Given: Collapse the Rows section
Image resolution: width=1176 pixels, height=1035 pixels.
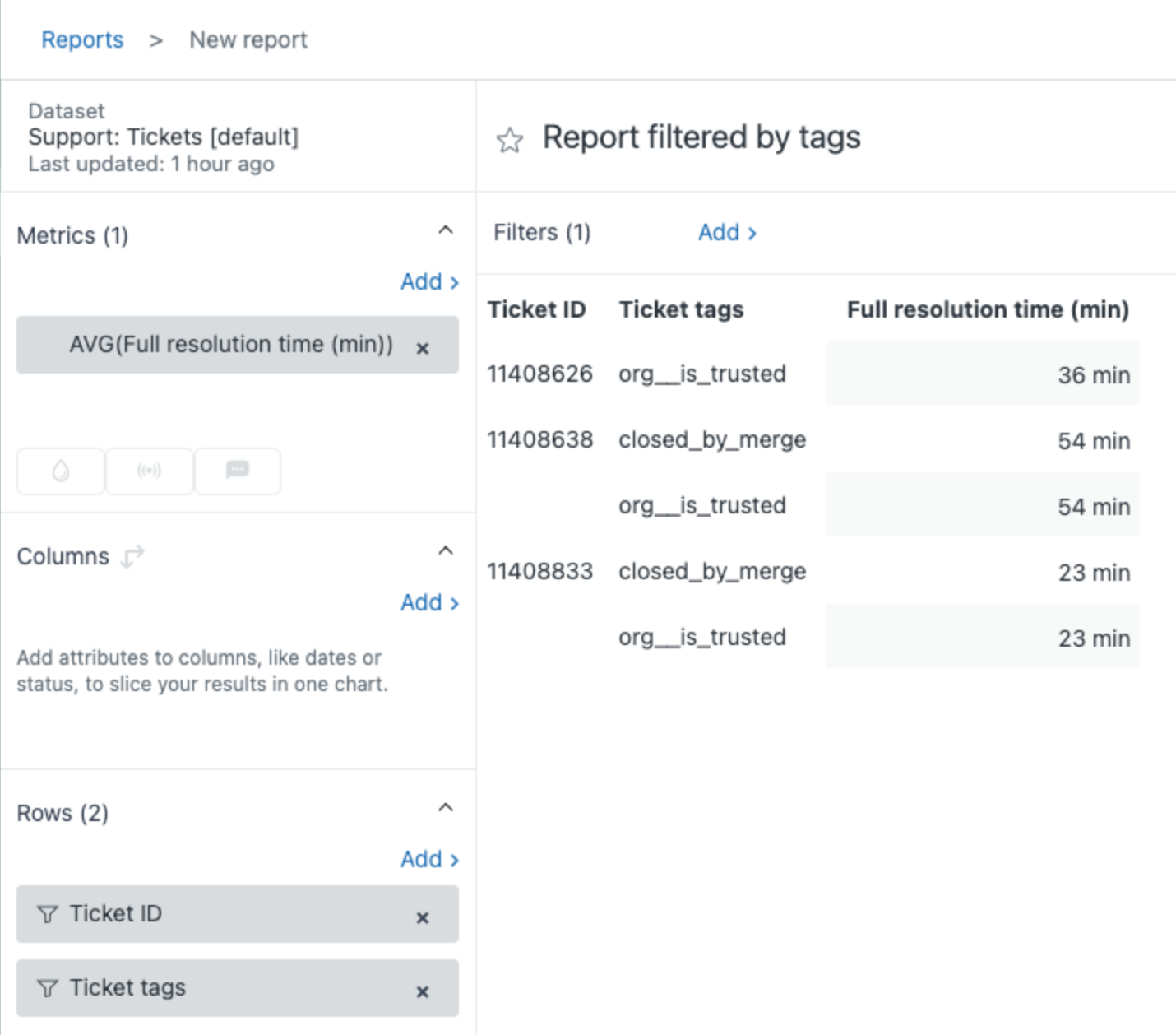Looking at the screenshot, I should coord(445,808).
